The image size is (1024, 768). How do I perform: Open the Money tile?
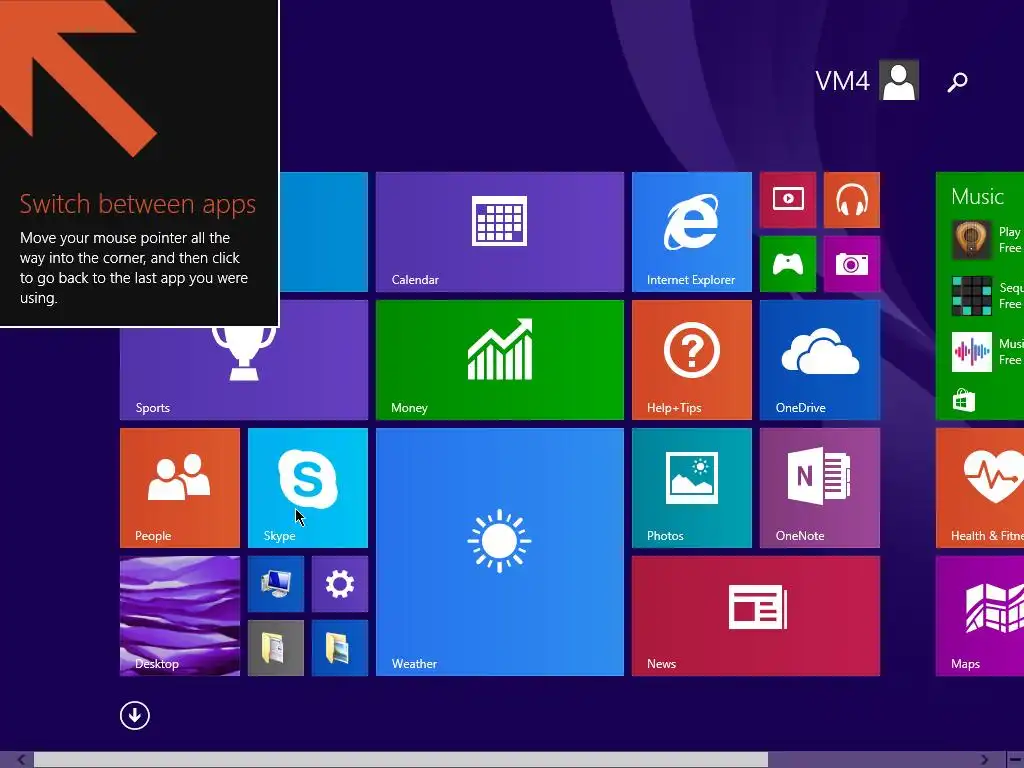click(x=500, y=360)
